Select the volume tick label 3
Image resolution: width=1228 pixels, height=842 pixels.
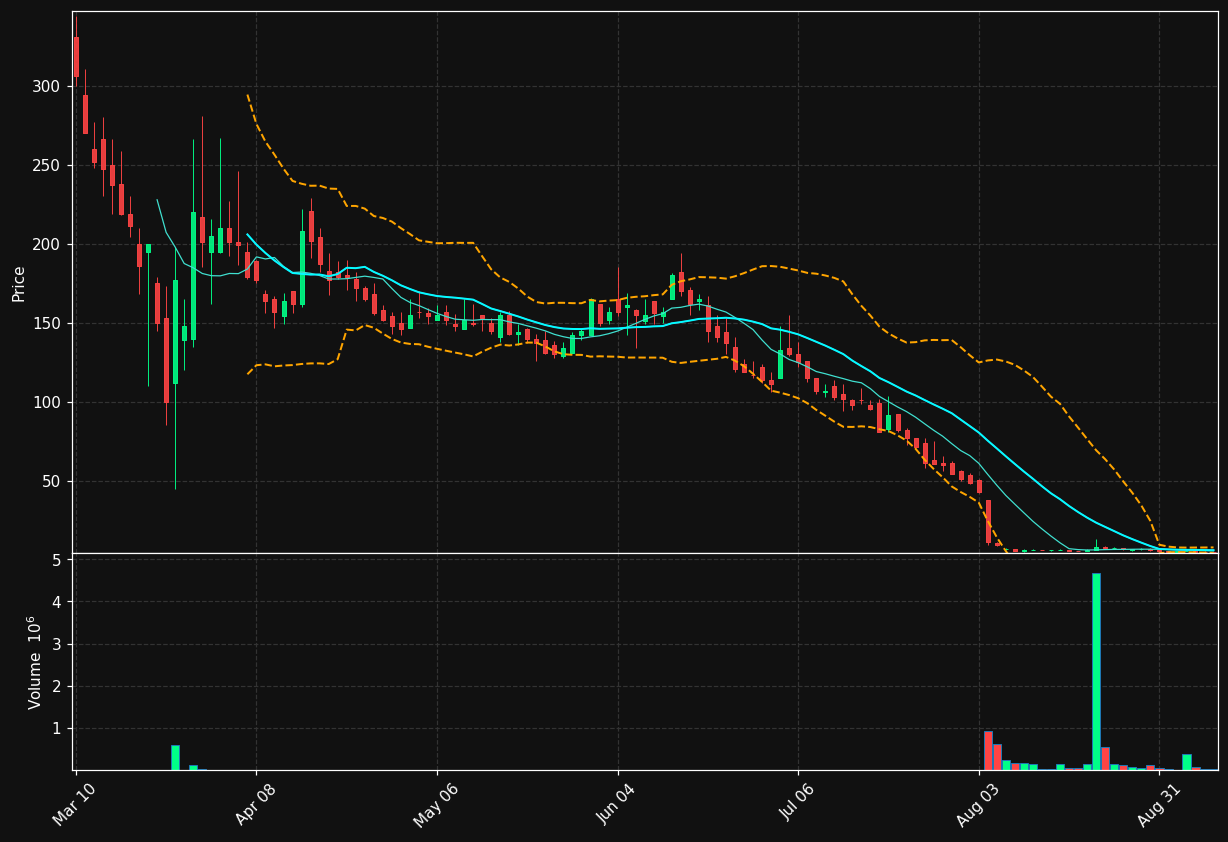(x=56, y=644)
